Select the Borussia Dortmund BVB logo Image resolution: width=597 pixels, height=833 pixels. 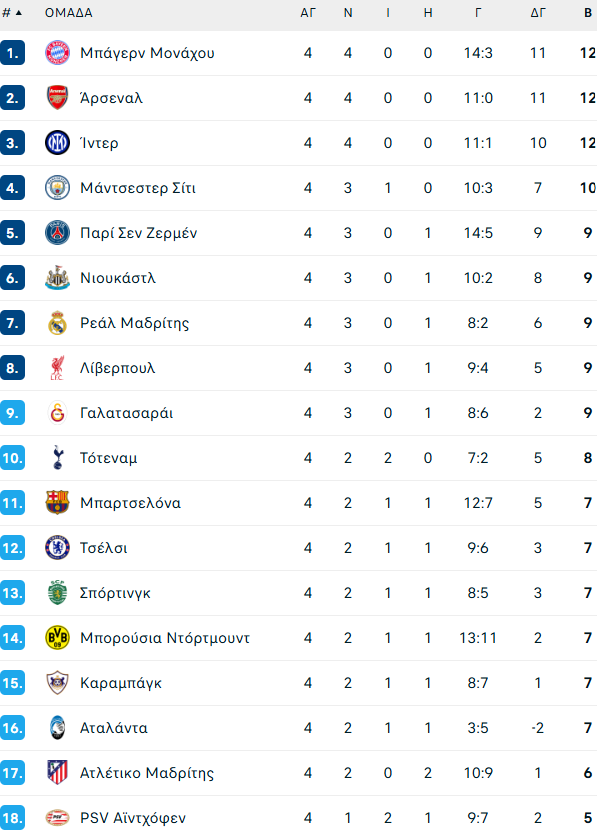[x=57, y=638]
